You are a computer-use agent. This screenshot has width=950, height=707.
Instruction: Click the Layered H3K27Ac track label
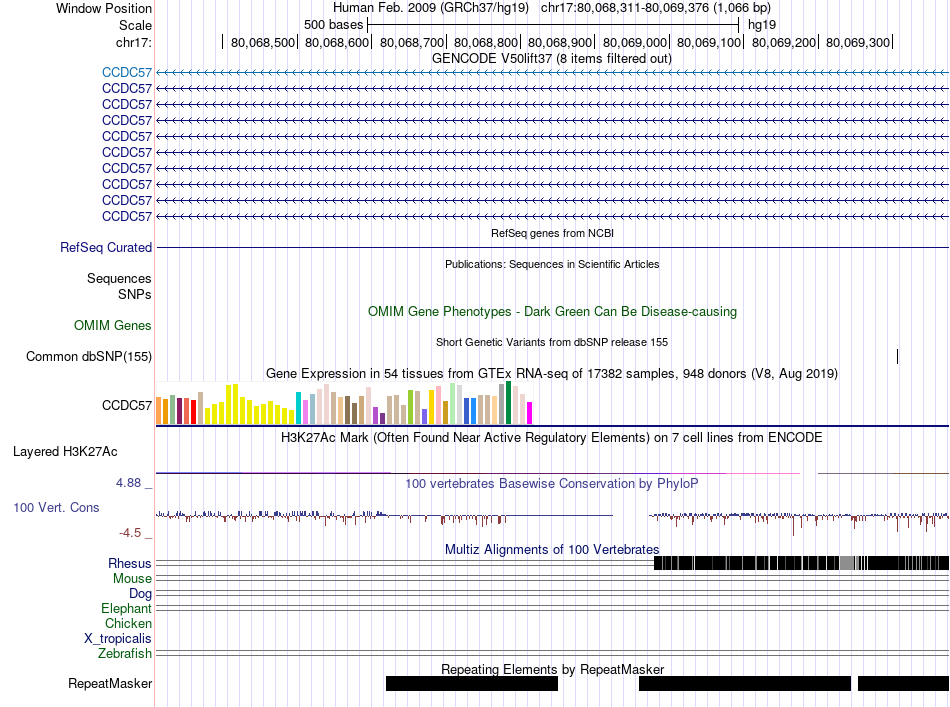pos(65,451)
